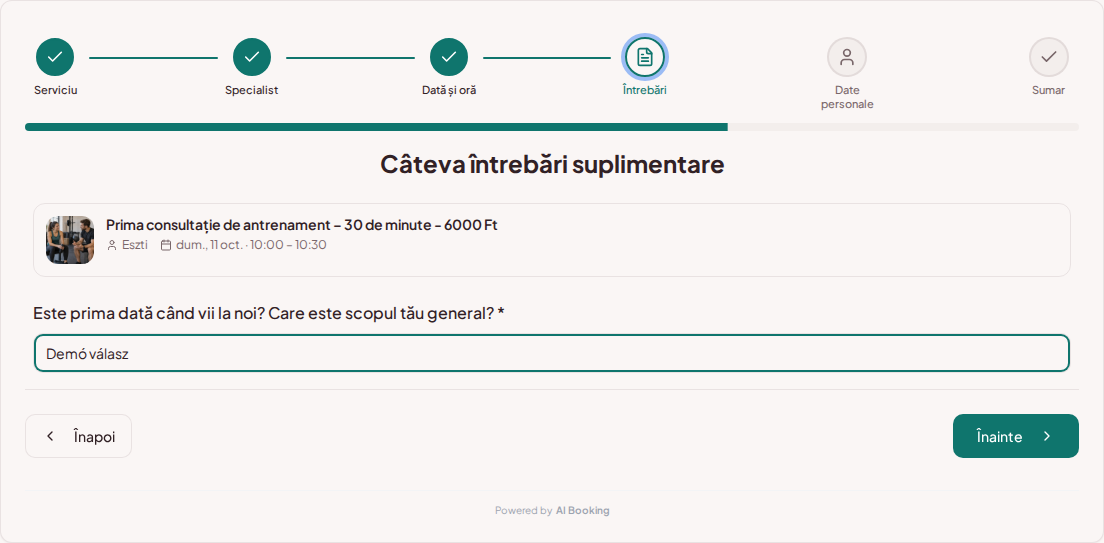Click the Date personale person step icon
The height and width of the screenshot is (543, 1104).
coord(847,57)
